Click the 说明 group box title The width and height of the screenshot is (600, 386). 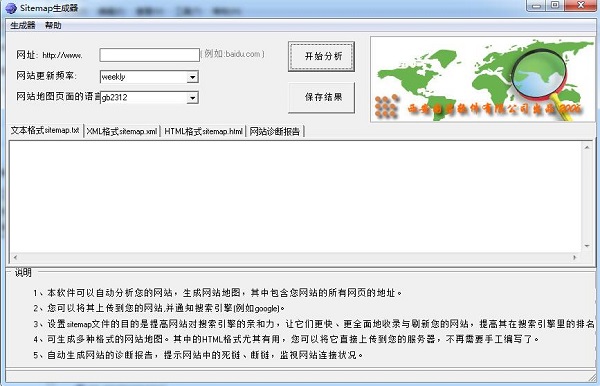click(23, 273)
